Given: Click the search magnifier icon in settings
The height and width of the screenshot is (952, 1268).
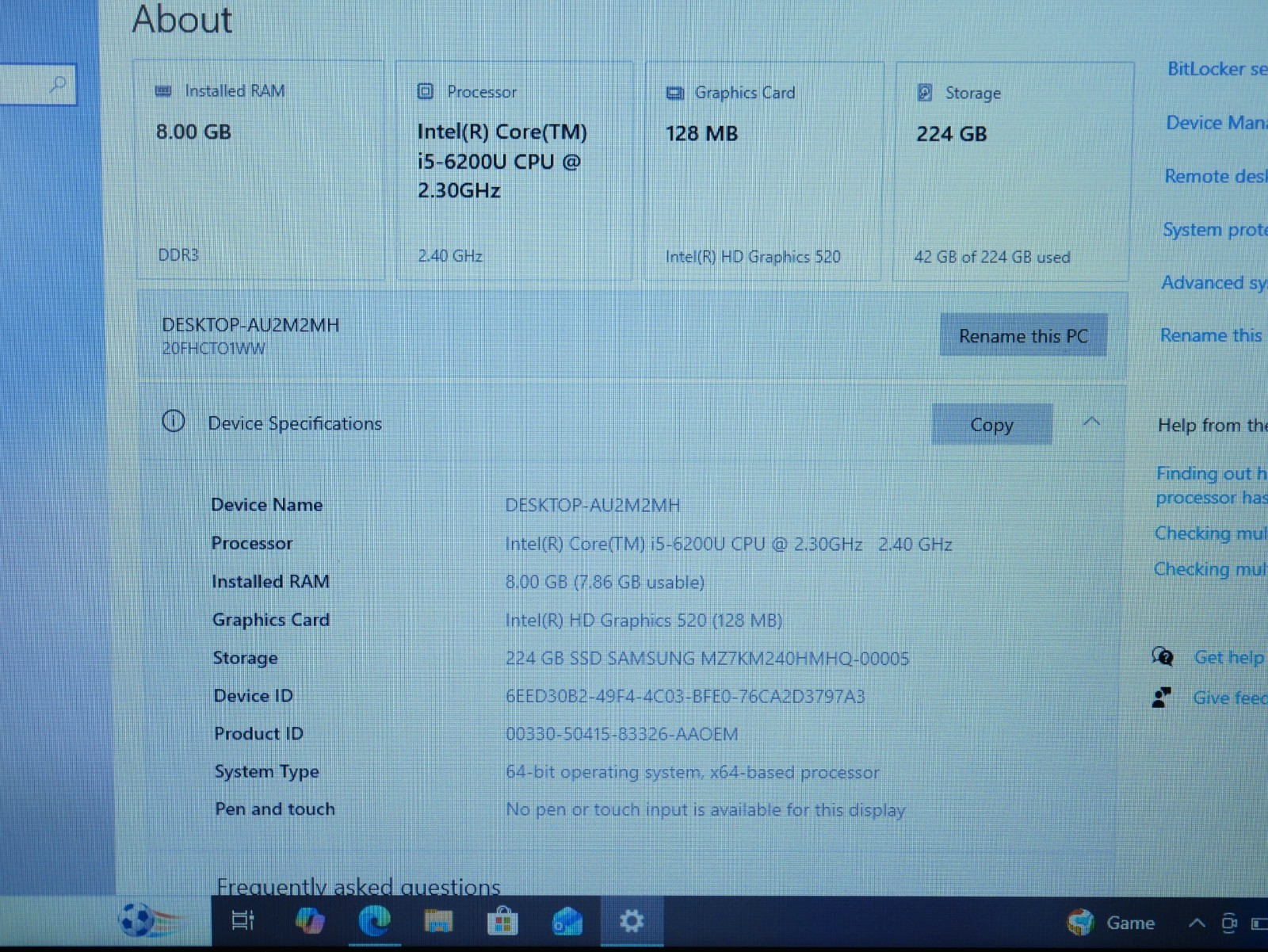Looking at the screenshot, I should (57, 84).
